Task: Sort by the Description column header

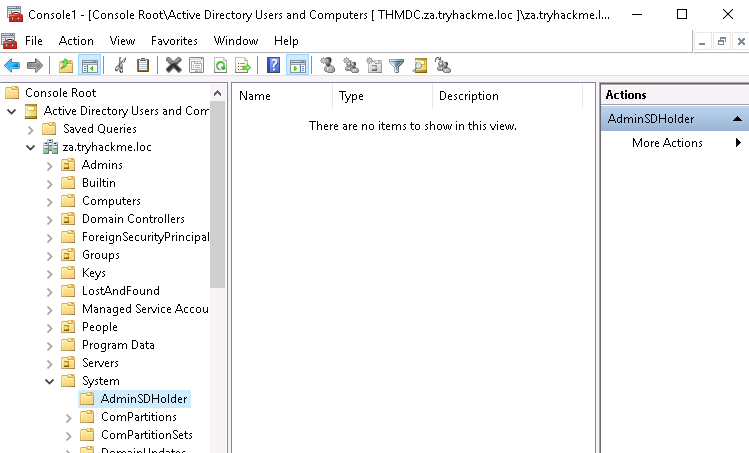Action: [x=507, y=96]
